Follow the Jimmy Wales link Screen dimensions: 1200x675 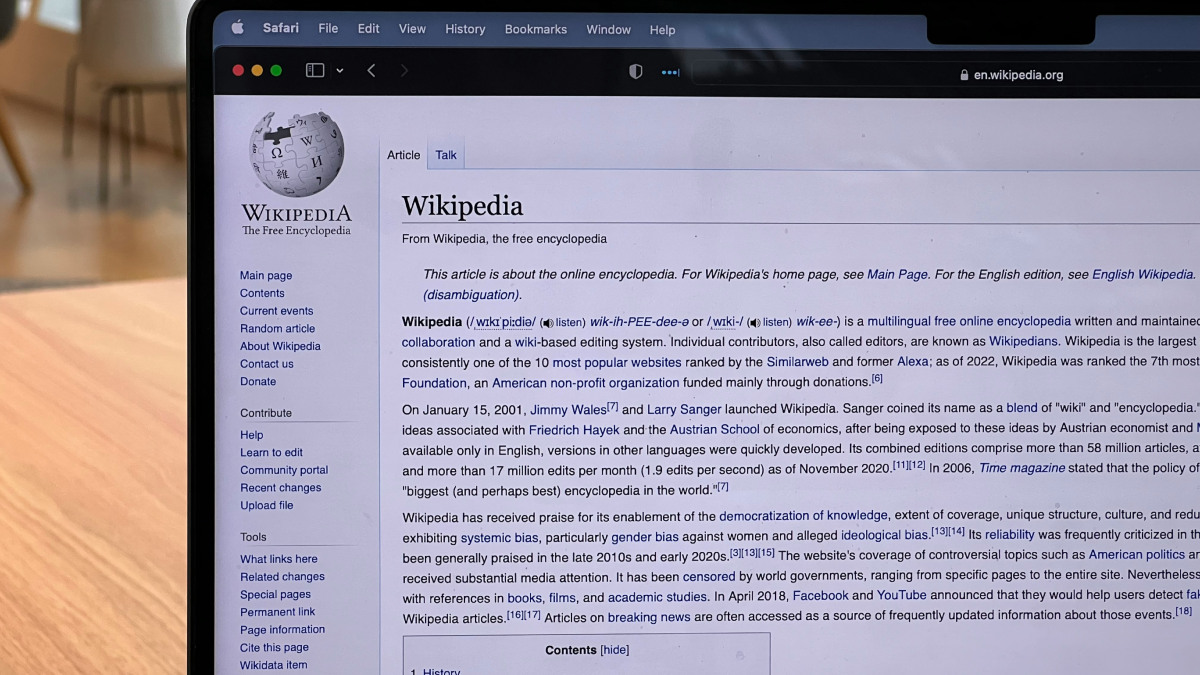pyautogui.click(x=568, y=409)
